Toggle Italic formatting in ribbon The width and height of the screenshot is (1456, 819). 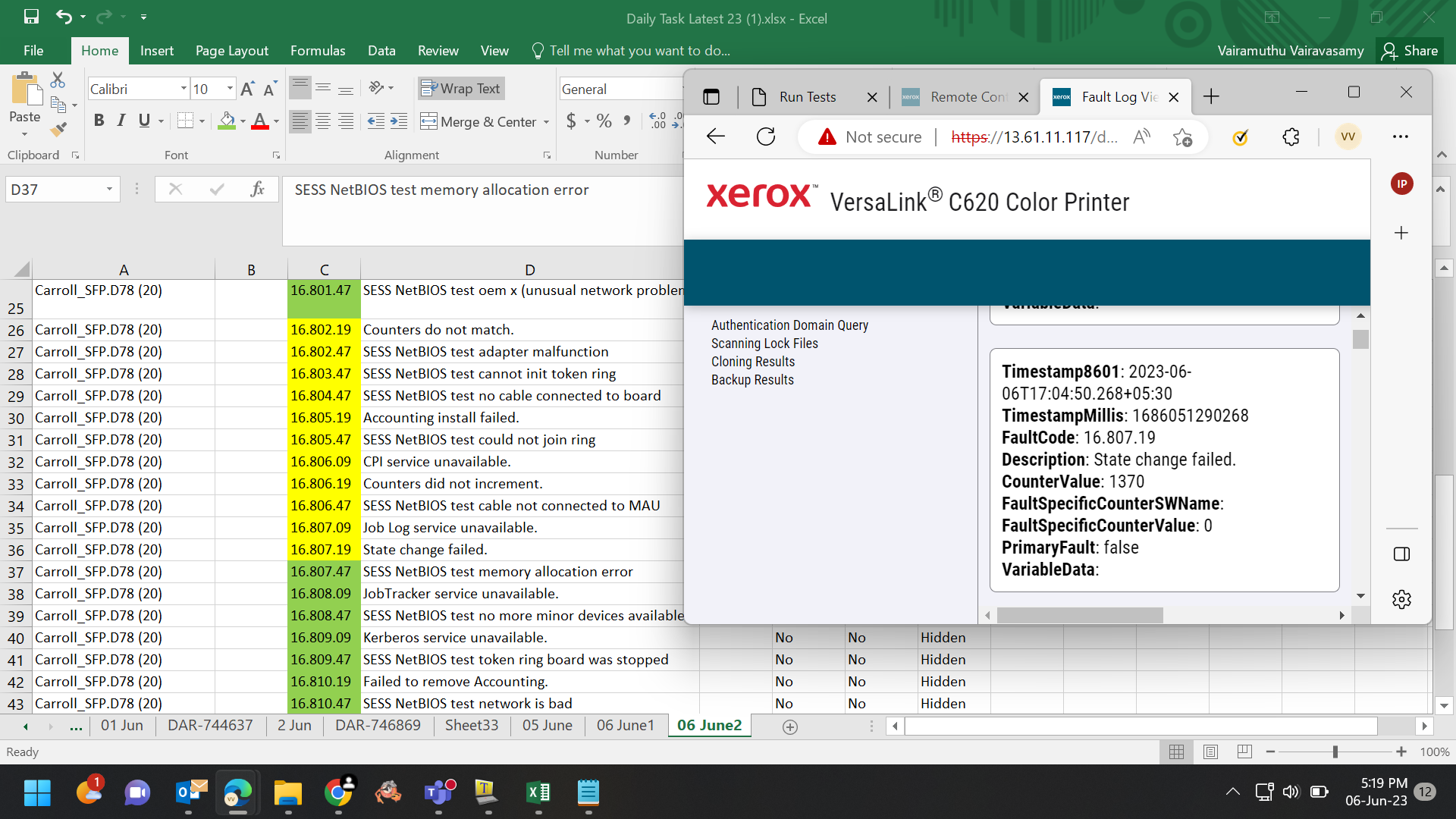click(x=121, y=121)
